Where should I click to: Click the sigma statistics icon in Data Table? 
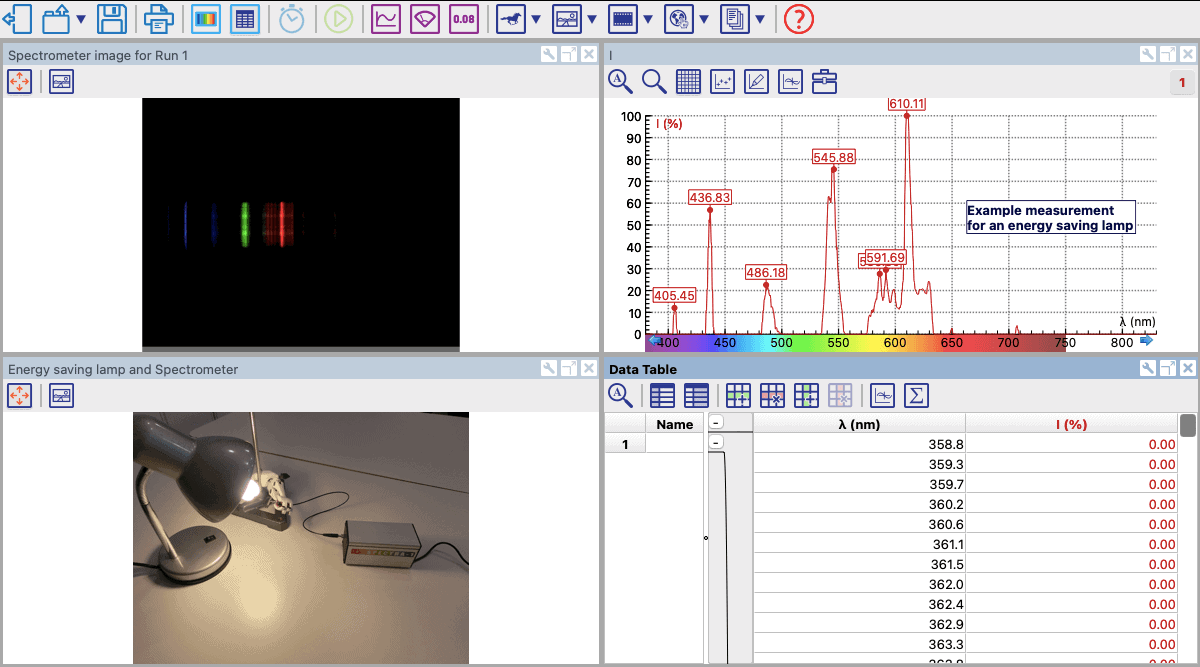tap(915, 396)
